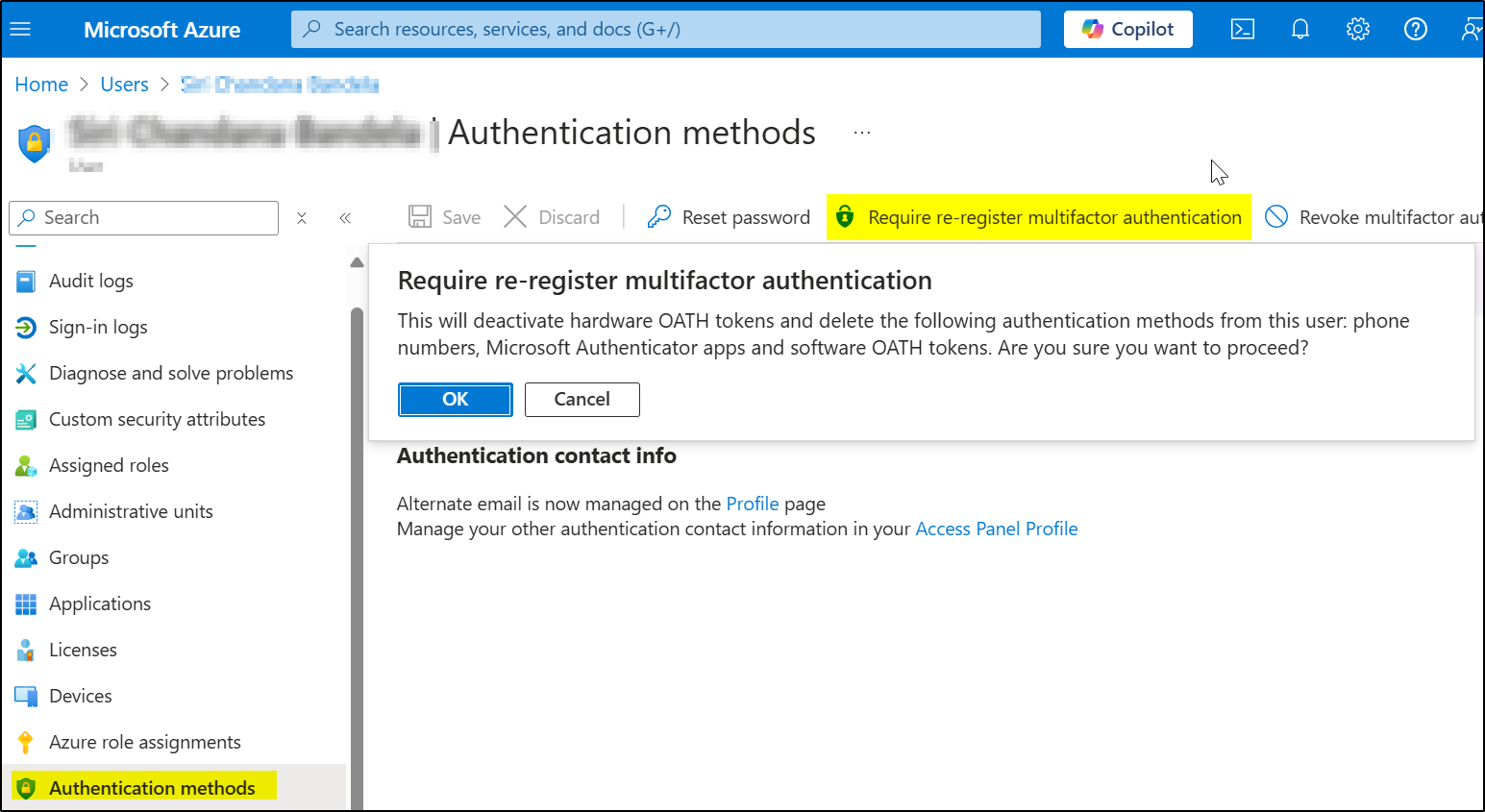Open the help menu question mark icon
This screenshot has width=1485, height=812.
pyautogui.click(x=1415, y=29)
